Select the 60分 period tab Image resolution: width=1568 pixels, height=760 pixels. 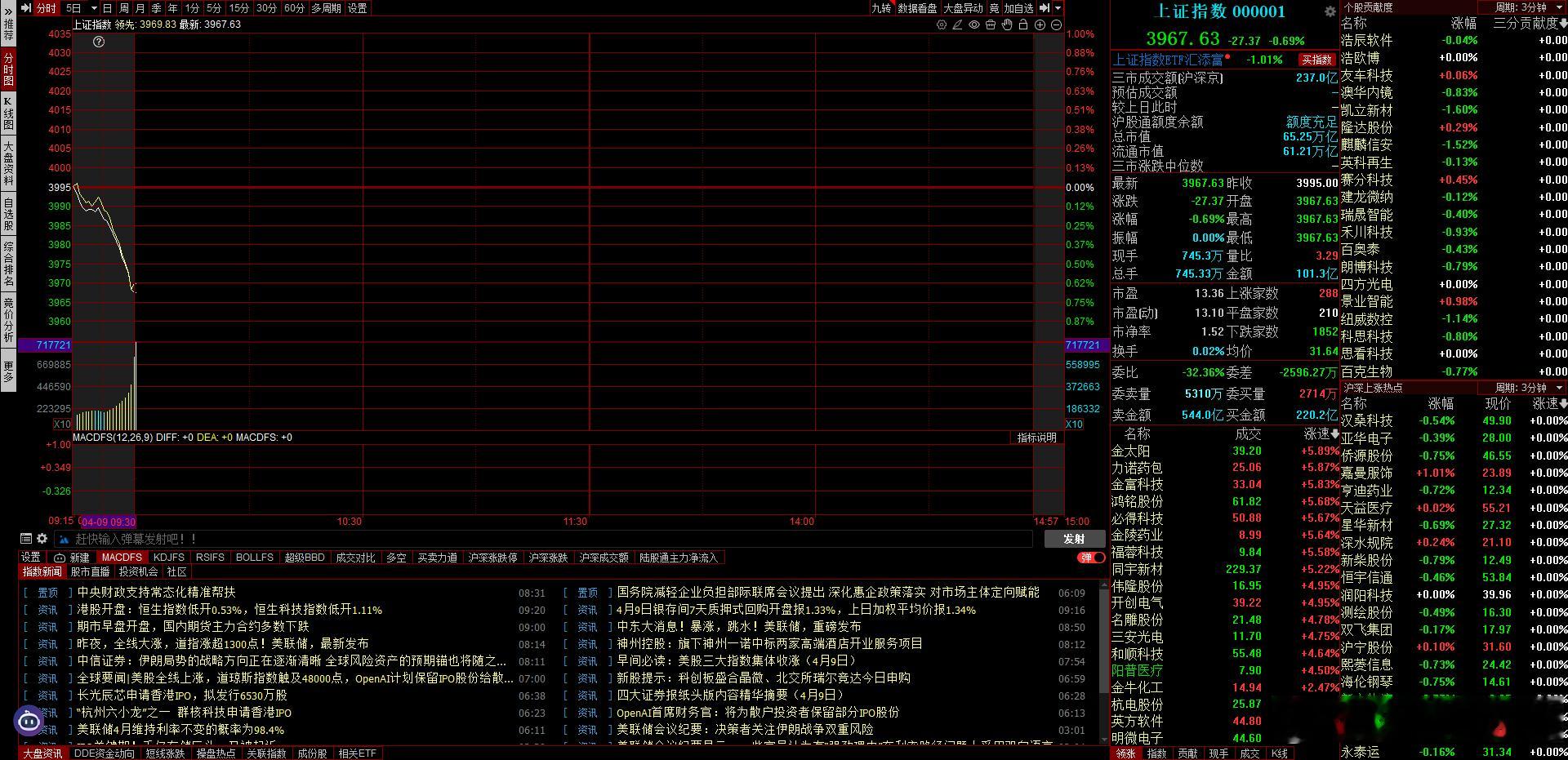(x=294, y=8)
